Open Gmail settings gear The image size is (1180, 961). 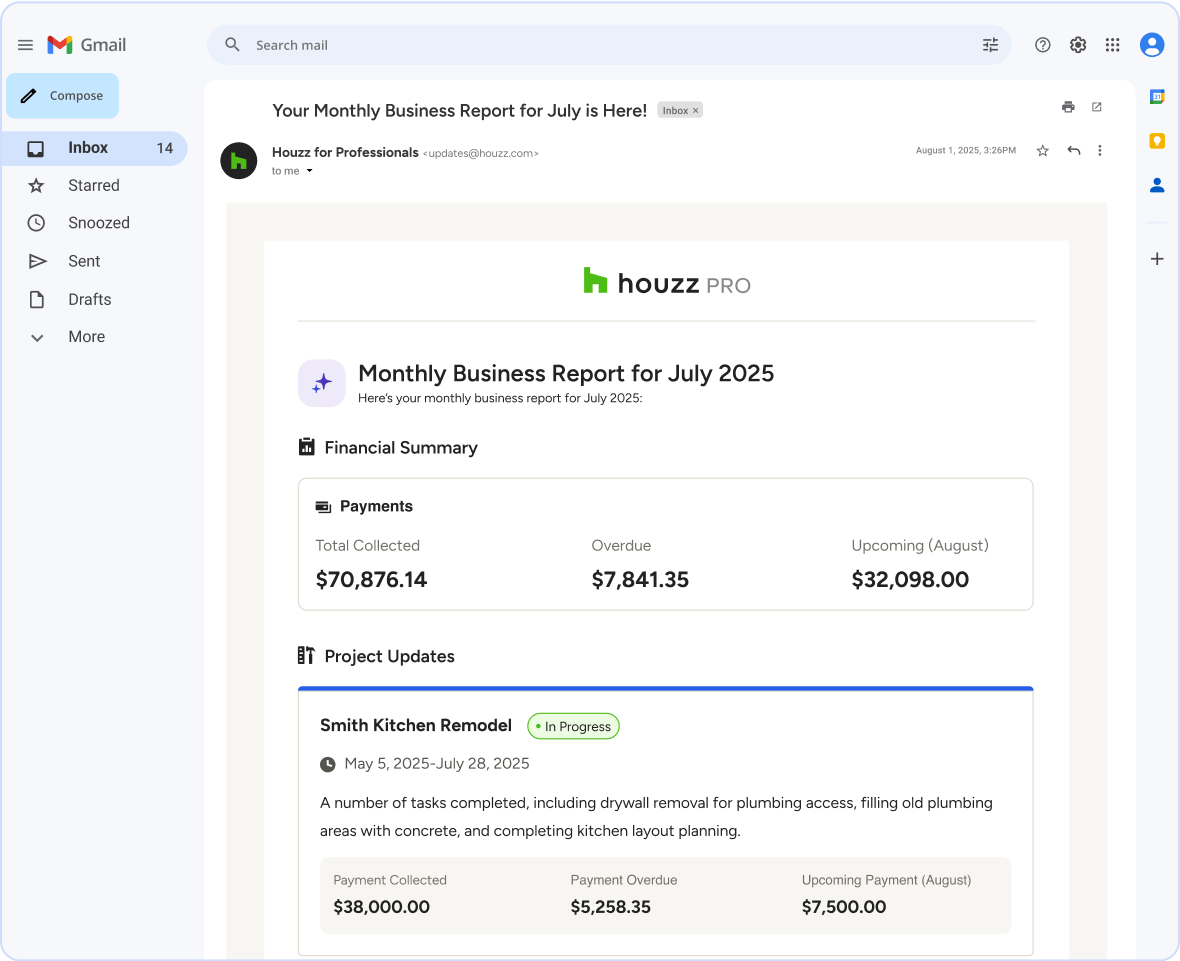pyautogui.click(x=1077, y=45)
